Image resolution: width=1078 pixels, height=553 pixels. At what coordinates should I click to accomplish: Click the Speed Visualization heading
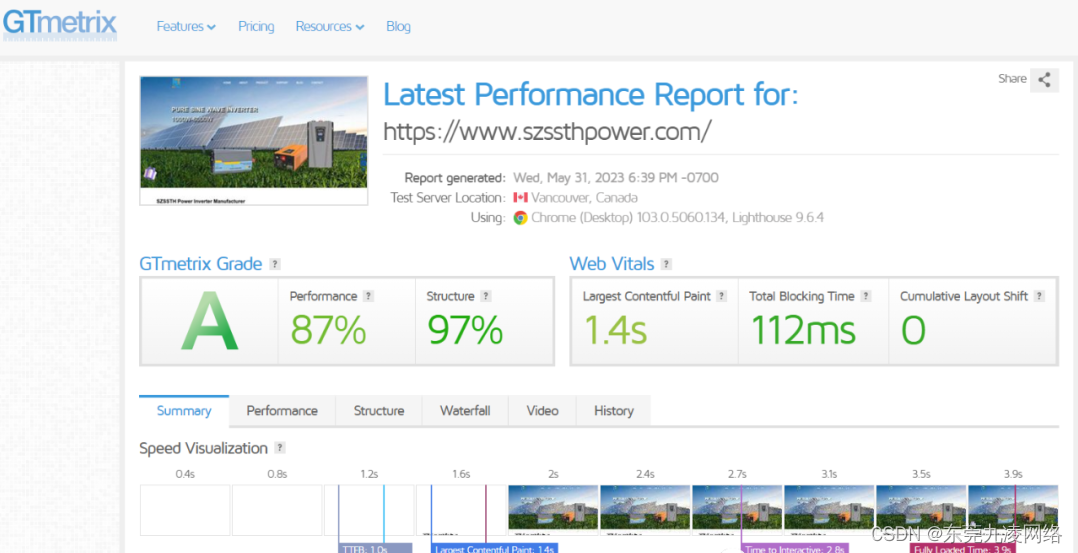coord(204,448)
